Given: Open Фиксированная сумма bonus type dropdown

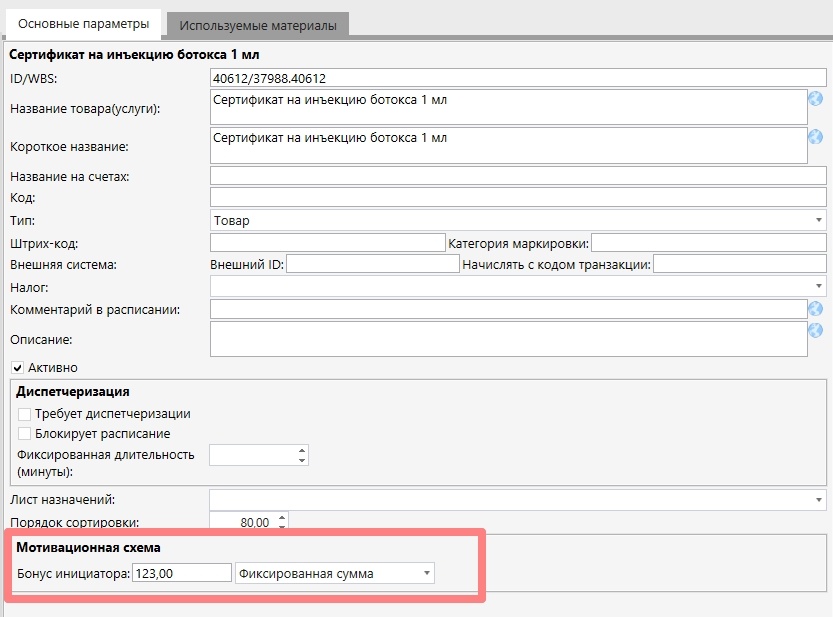Looking at the screenshot, I should [427, 573].
